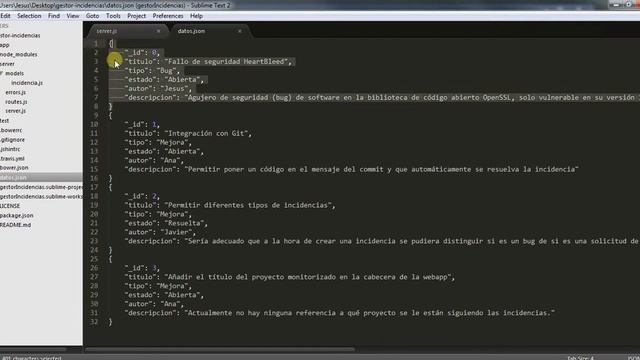Open the View menu
Screen dimensions: 640x360
[x=73, y=16]
